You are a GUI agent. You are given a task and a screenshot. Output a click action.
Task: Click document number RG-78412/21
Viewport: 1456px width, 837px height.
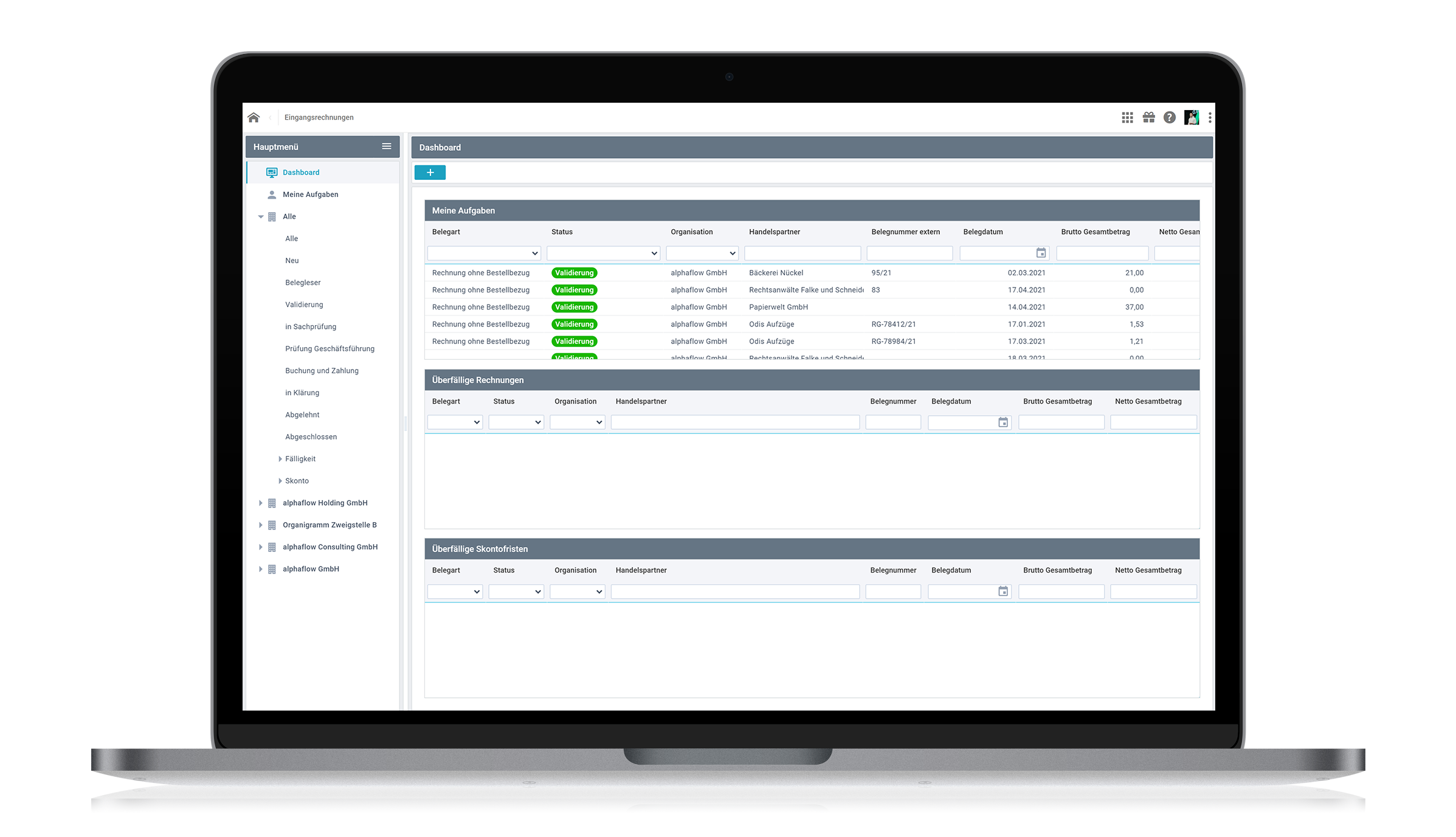point(893,325)
